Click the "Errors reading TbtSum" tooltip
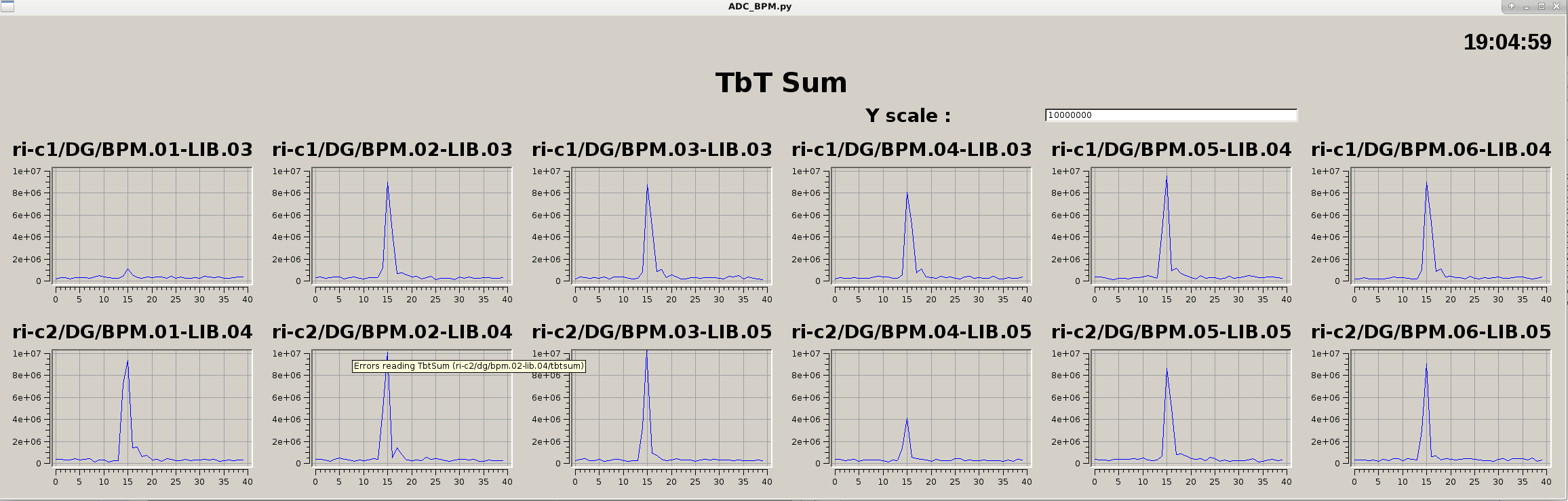The width and height of the screenshot is (1568, 501). [468, 366]
